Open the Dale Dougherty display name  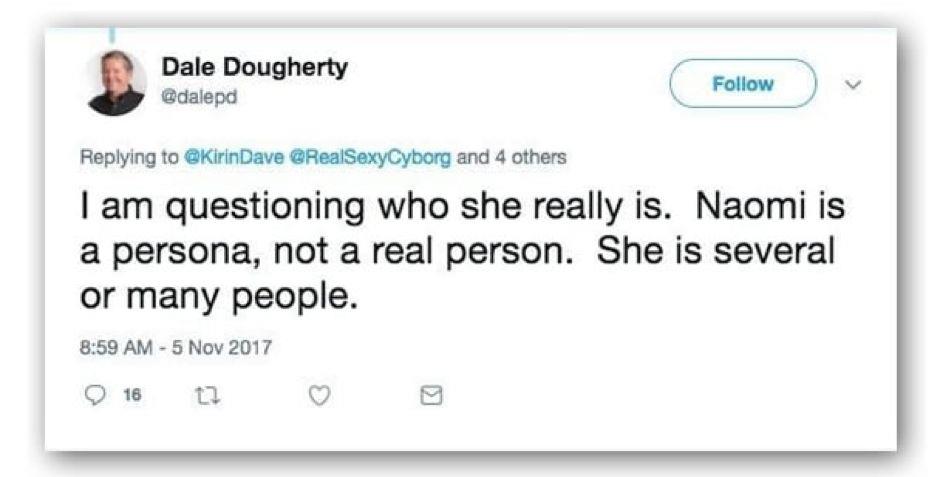pyautogui.click(x=254, y=66)
